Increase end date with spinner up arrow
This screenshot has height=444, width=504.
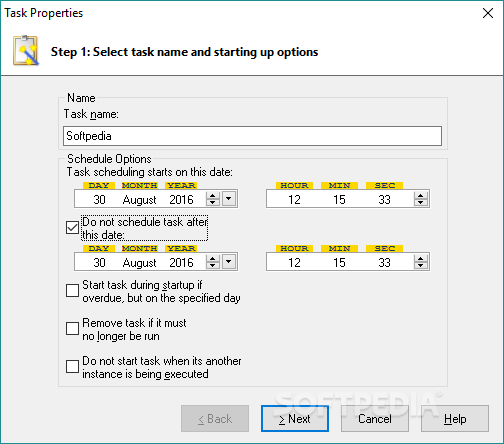213,258
